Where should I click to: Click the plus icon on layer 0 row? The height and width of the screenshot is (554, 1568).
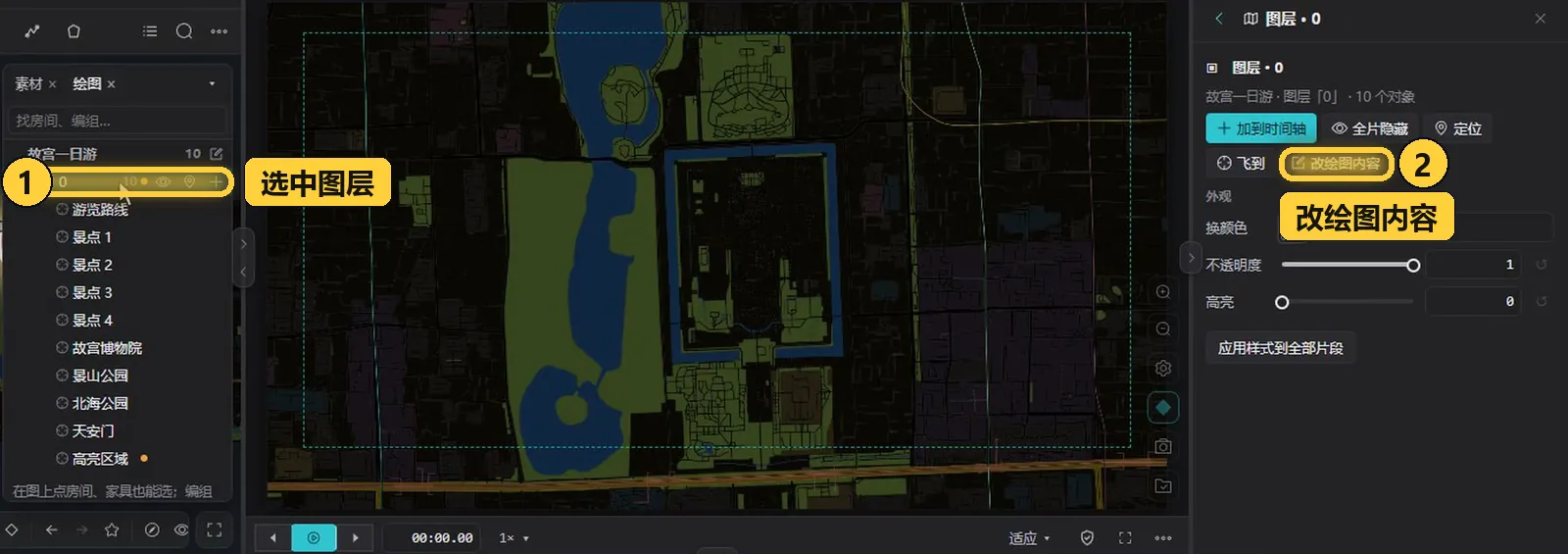216,182
